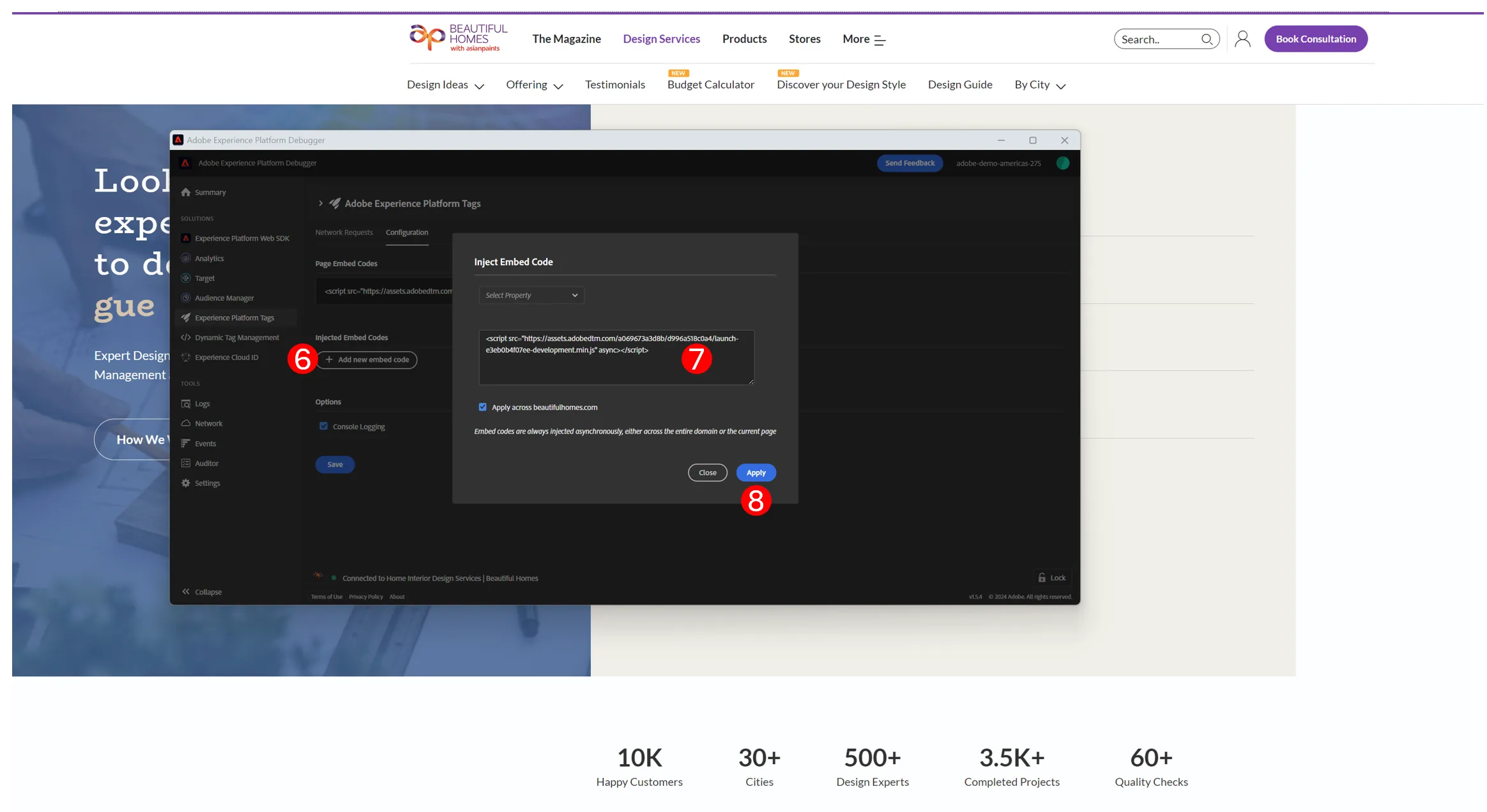Click the Apply button
1487x812 pixels.
pos(756,472)
